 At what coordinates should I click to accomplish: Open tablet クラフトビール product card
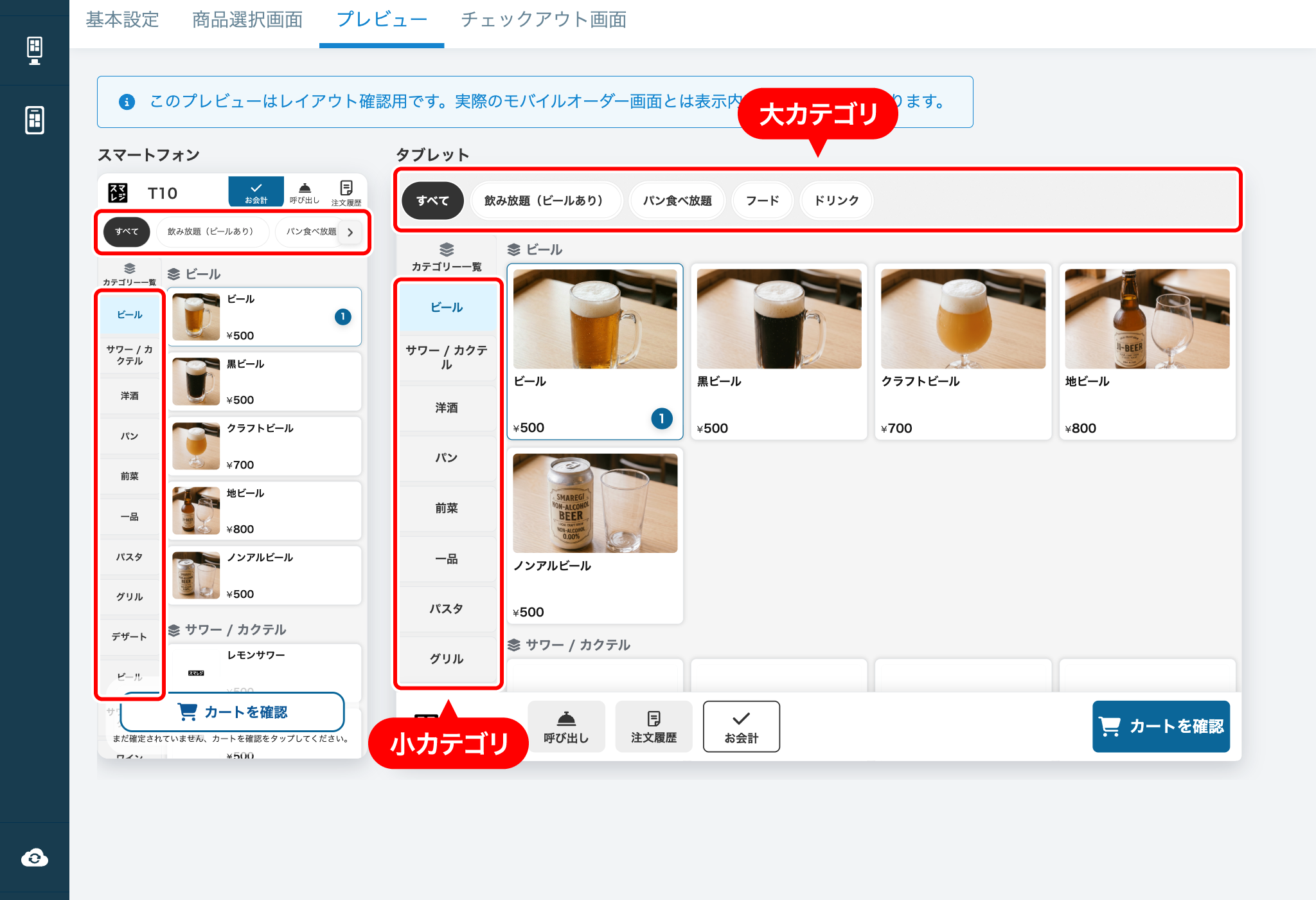963,352
